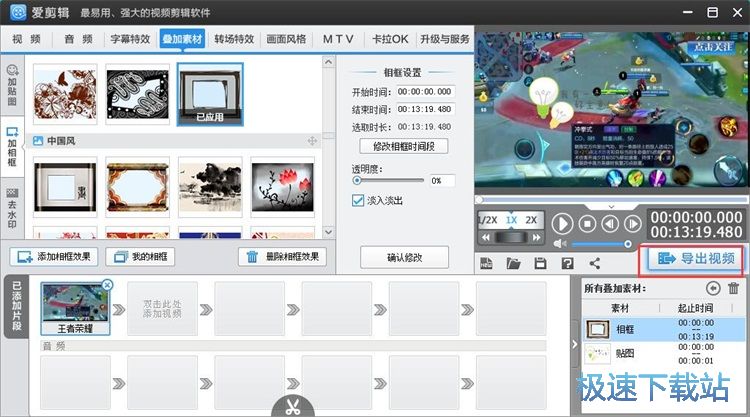Click 导出视频 button
This screenshot has width=750, height=417.
(x=695, y=259)
